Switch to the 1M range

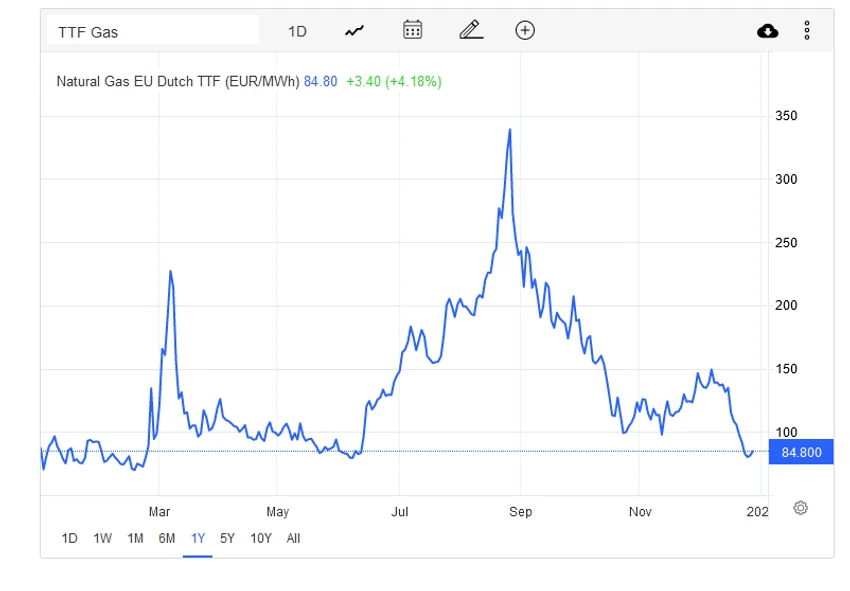135,538
